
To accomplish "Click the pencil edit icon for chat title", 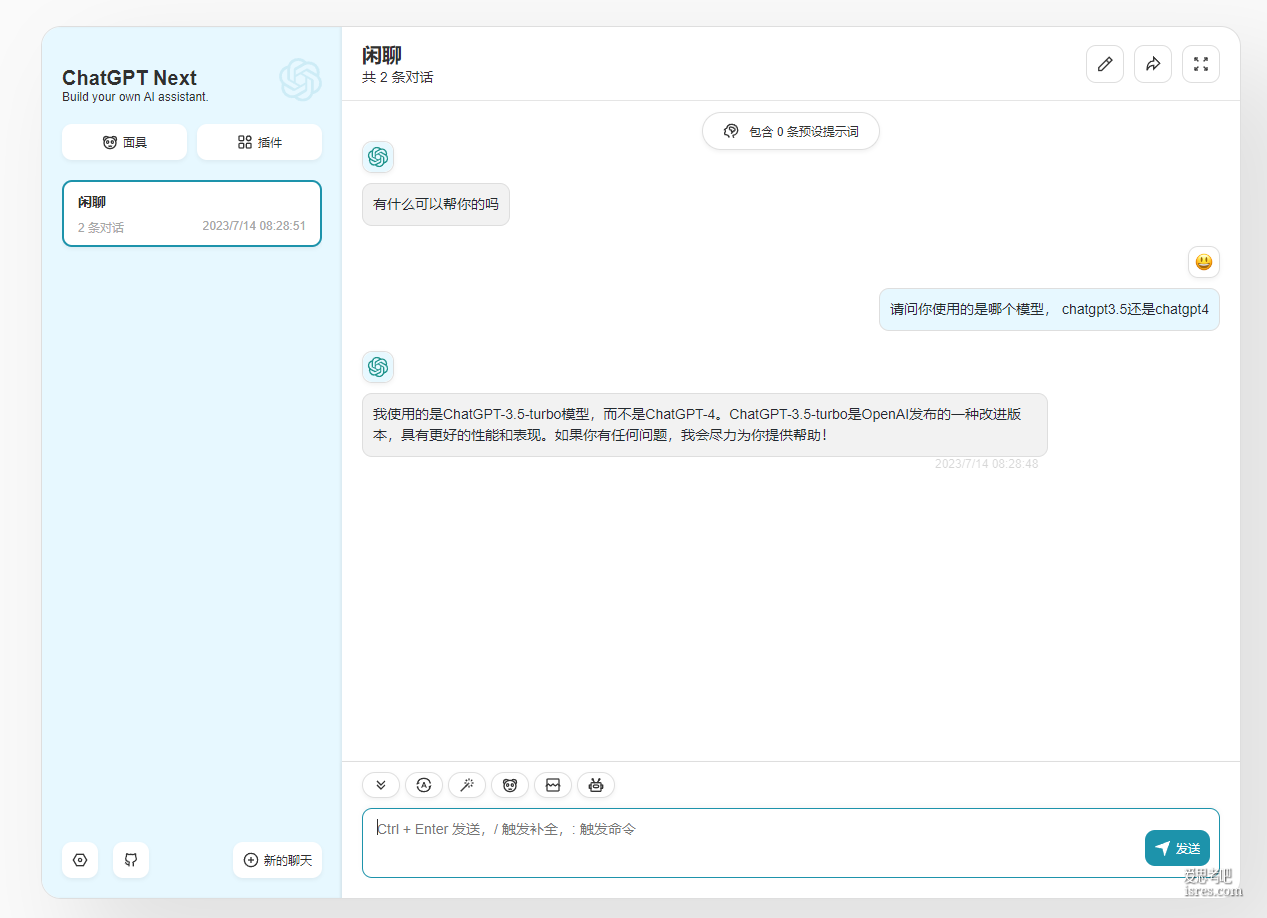I will pos(1105,64).
